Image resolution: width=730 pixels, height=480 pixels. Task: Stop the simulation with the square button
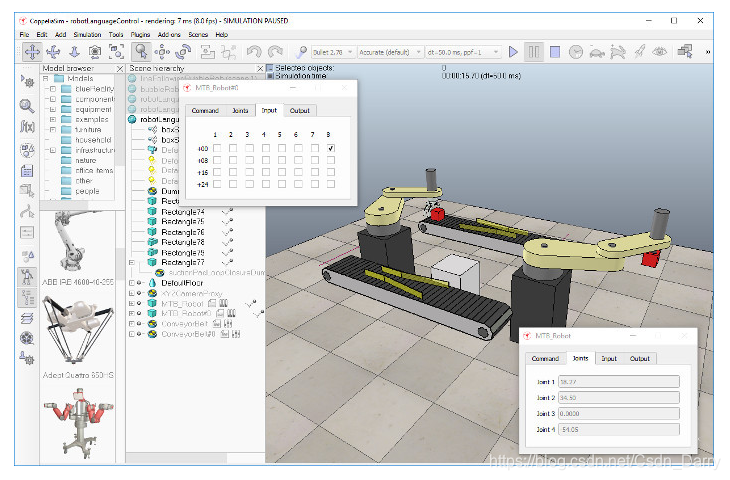click(555, 52)
